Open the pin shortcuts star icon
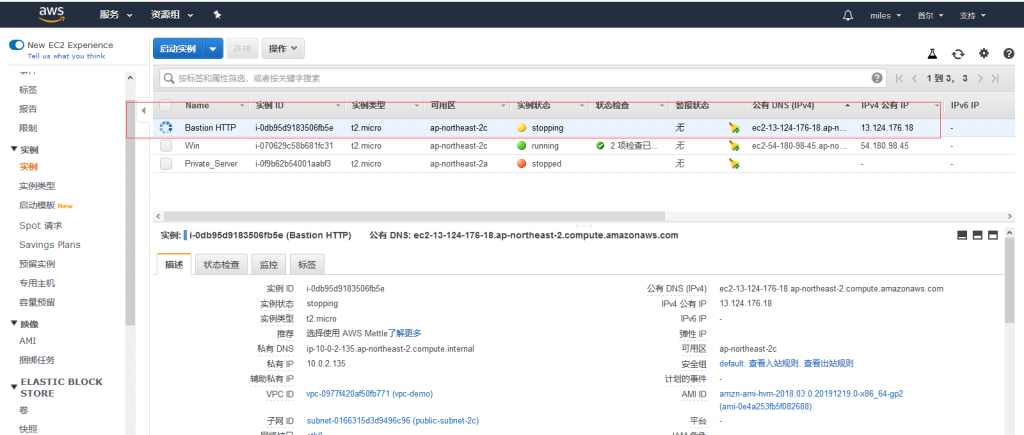The width and height of the screenshot is (1024, 435). click(x=217, y=14)
